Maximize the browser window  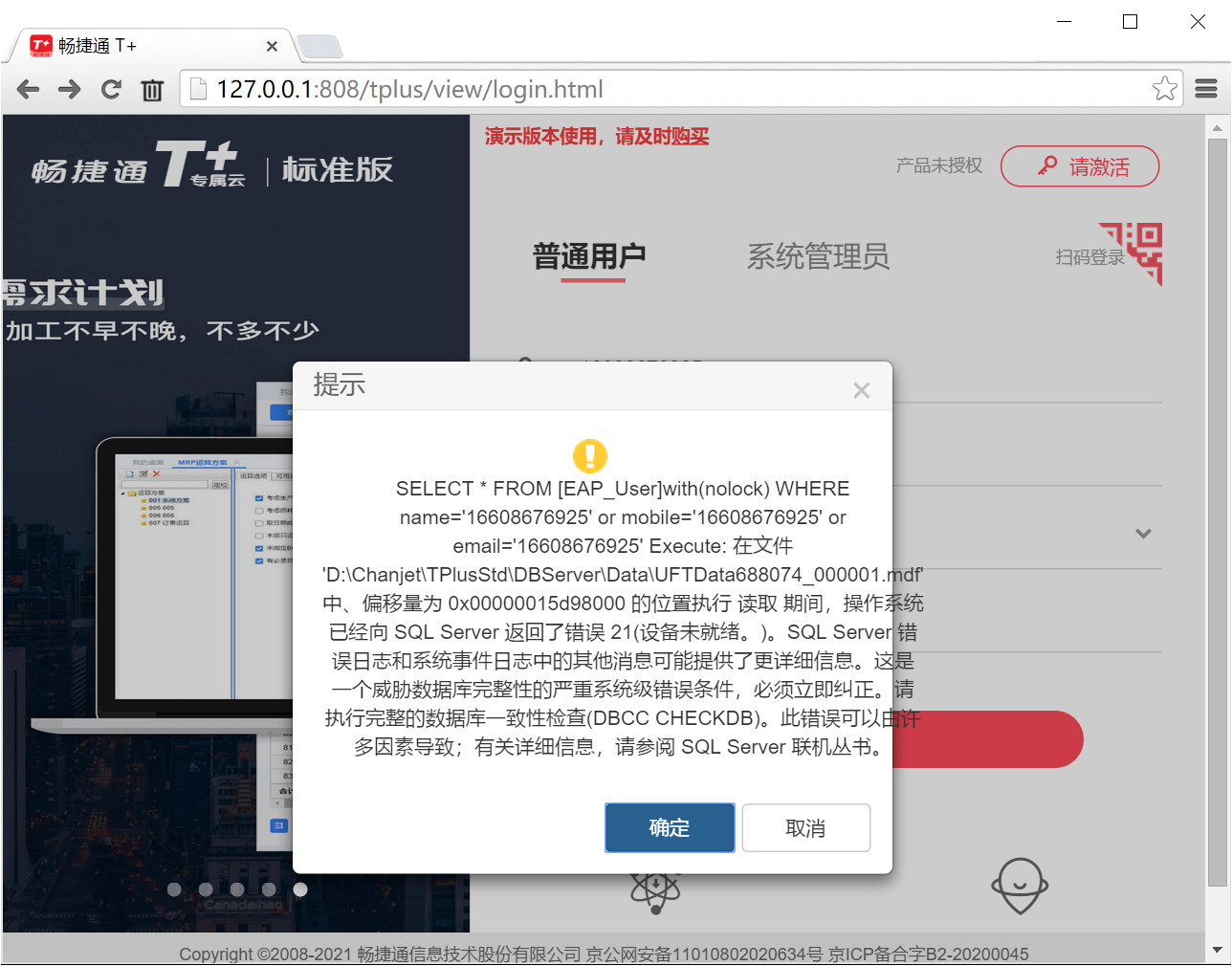[x=1130, y=21]
